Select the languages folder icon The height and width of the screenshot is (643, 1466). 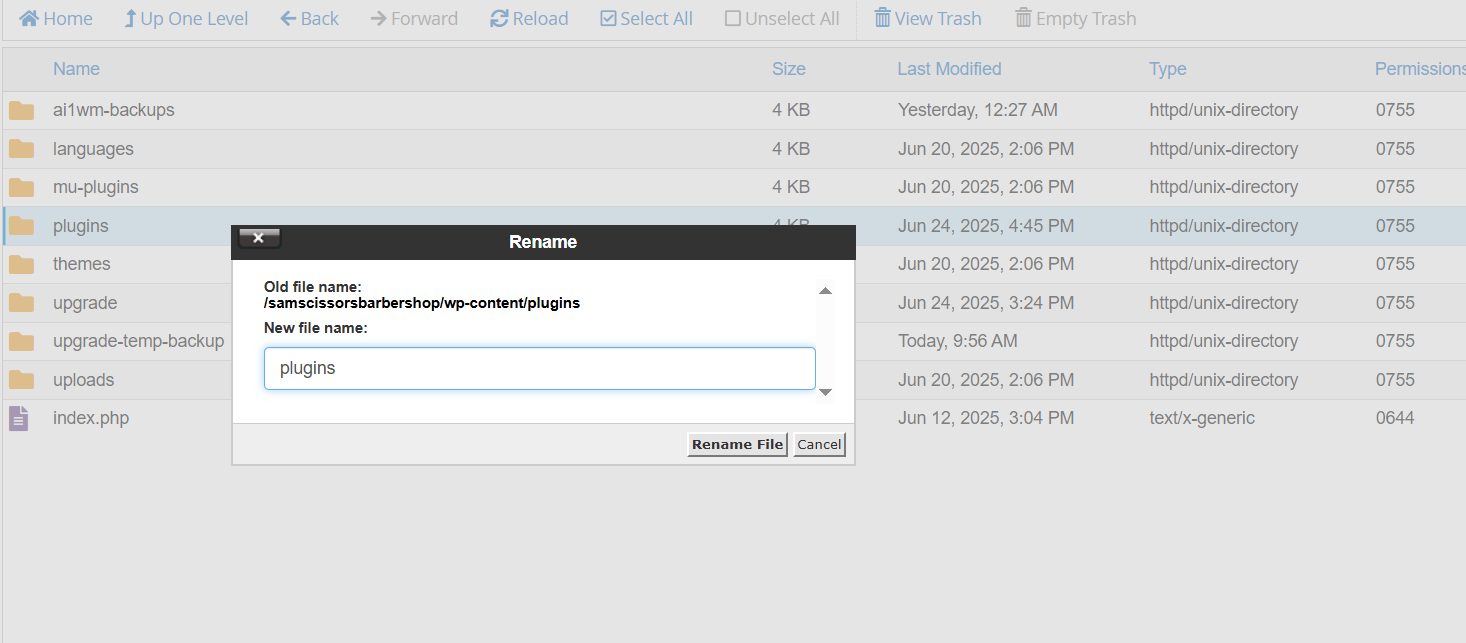click(x=21, y=149)
